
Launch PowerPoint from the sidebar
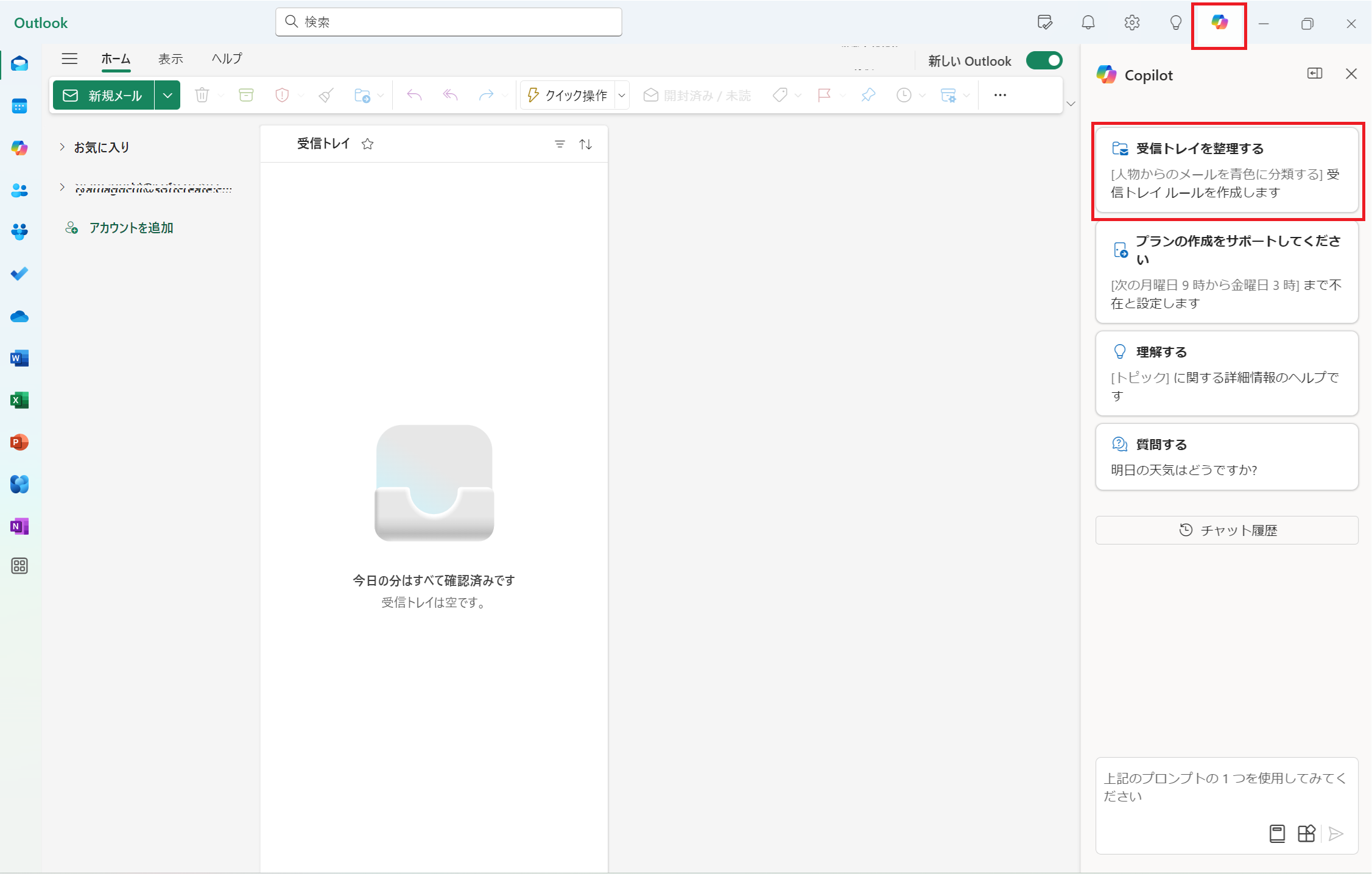[x=19, y=442]
